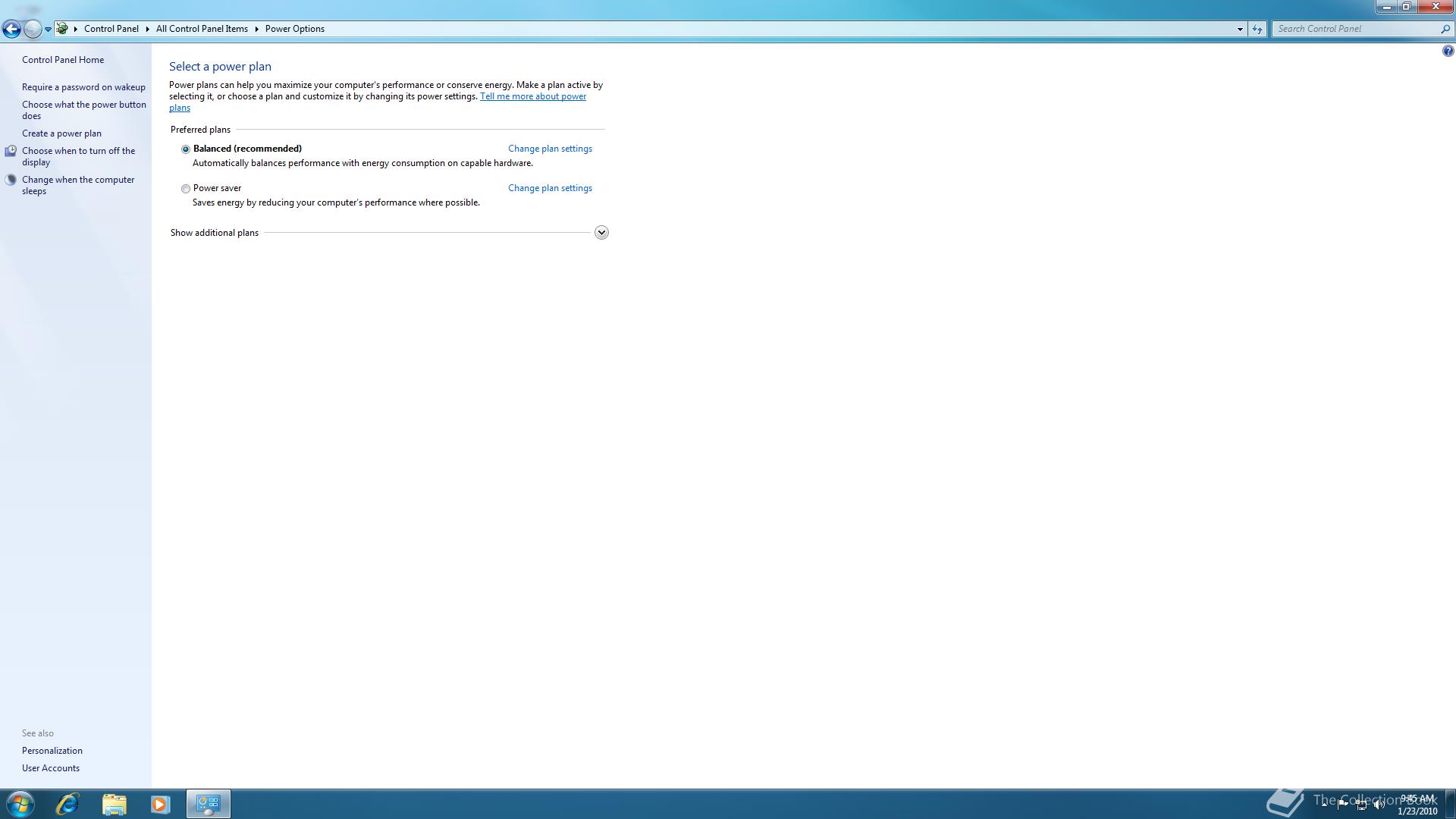The image size is (1456, 819).
Task: Open Internet Explorer from the taskbar
Action: [67, 804]
